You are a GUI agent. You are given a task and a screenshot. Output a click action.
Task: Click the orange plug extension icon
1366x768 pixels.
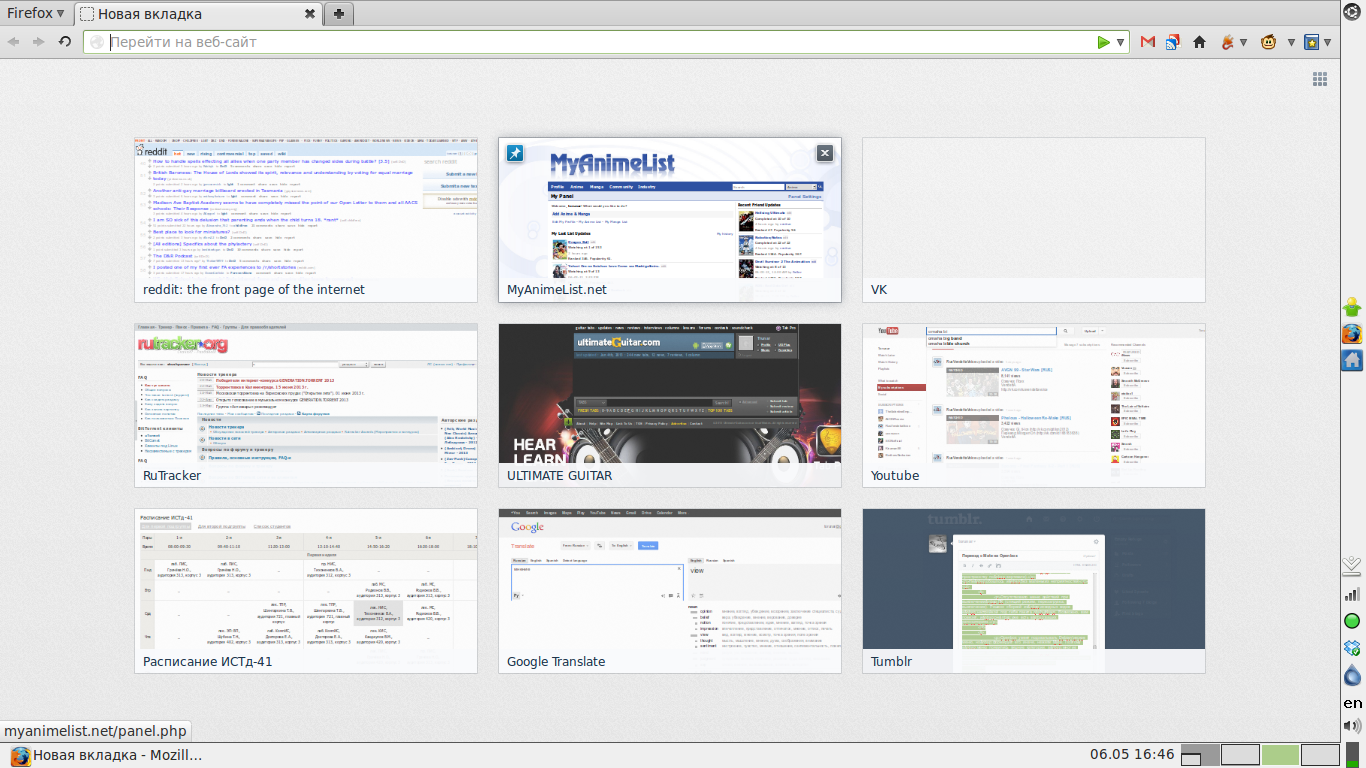point(1227,42)
